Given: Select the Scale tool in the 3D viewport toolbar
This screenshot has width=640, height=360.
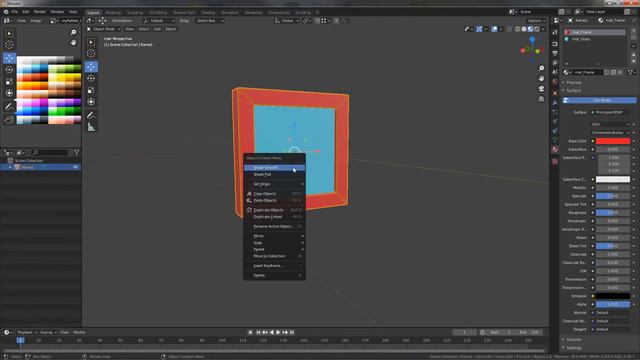Looking at the screenshot, I should 91,90.
